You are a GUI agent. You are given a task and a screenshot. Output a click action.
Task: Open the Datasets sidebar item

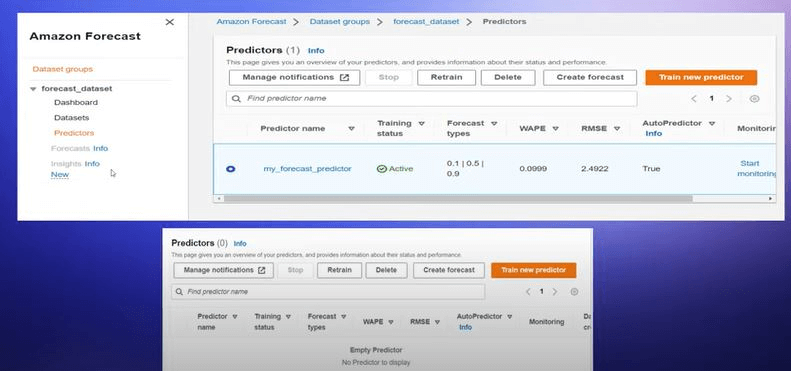click(x=72, y=118)
